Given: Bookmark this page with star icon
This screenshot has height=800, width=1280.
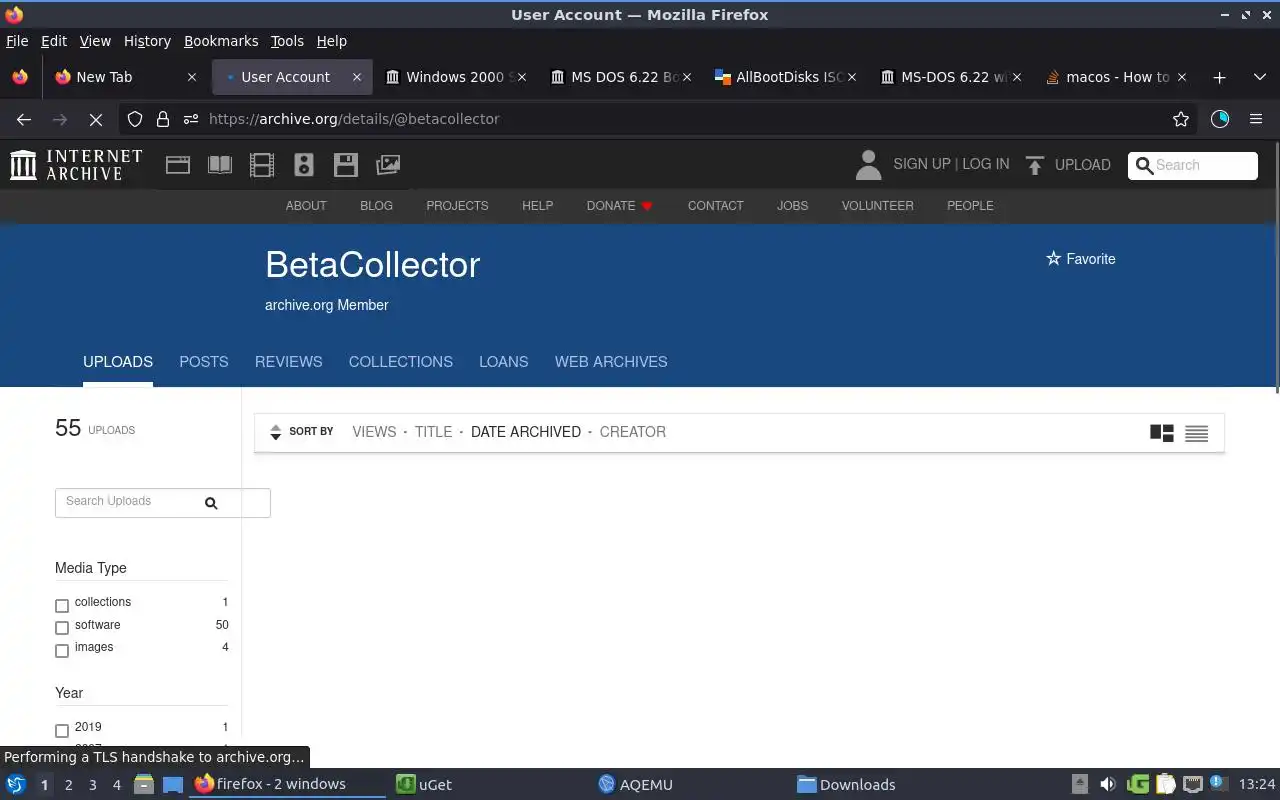Looking at the screenshot, I should pos(1181,119).
